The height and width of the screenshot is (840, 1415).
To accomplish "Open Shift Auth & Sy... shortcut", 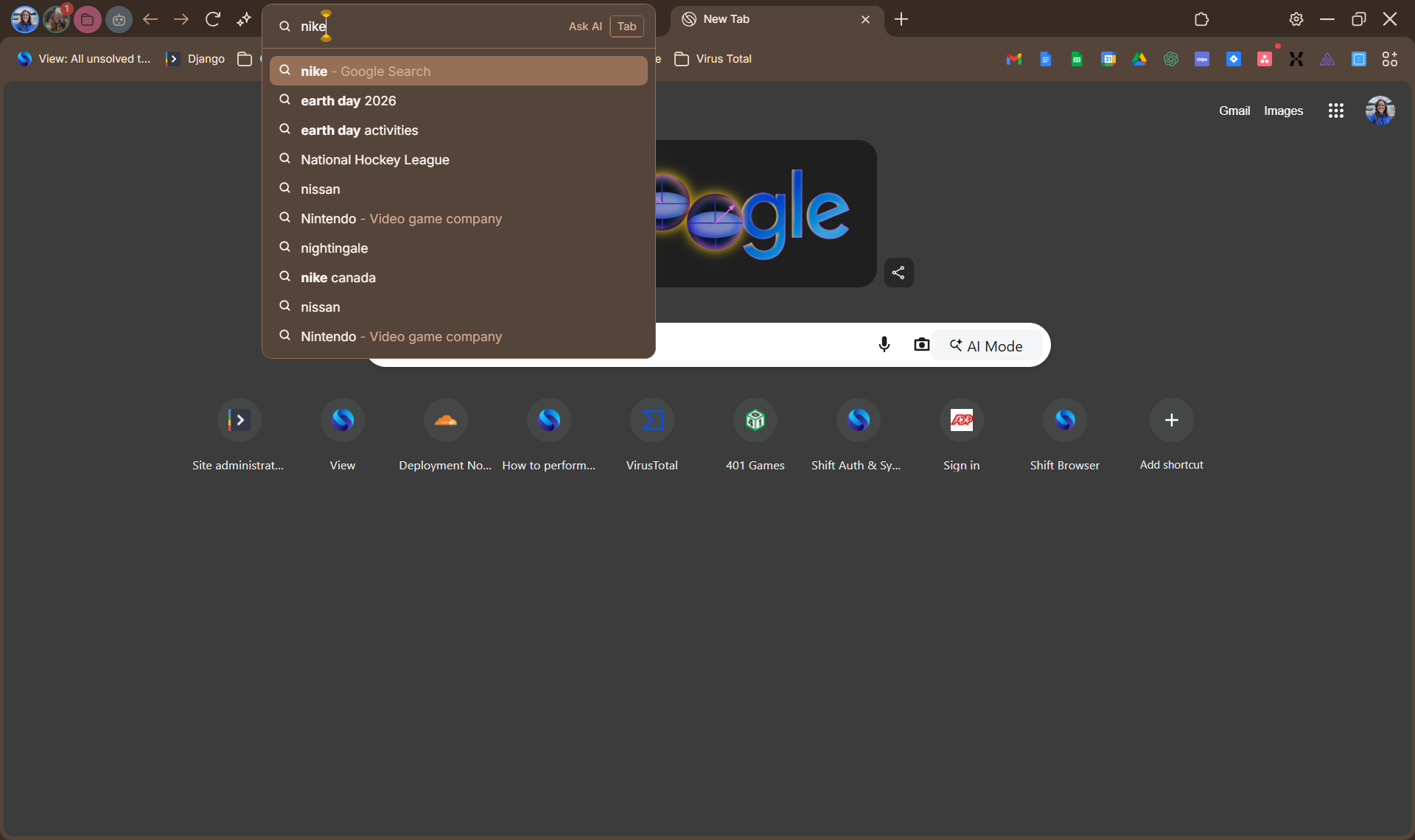I will click(858, 435).
